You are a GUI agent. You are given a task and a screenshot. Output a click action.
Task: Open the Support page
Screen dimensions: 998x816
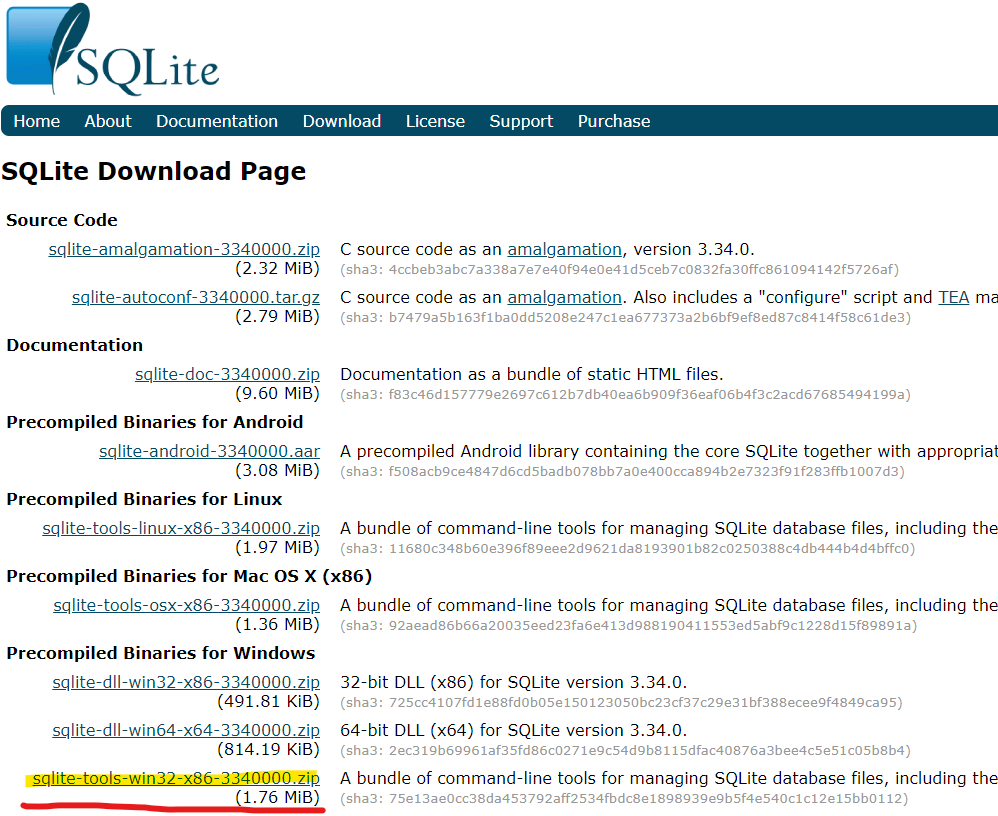point(520,121)
